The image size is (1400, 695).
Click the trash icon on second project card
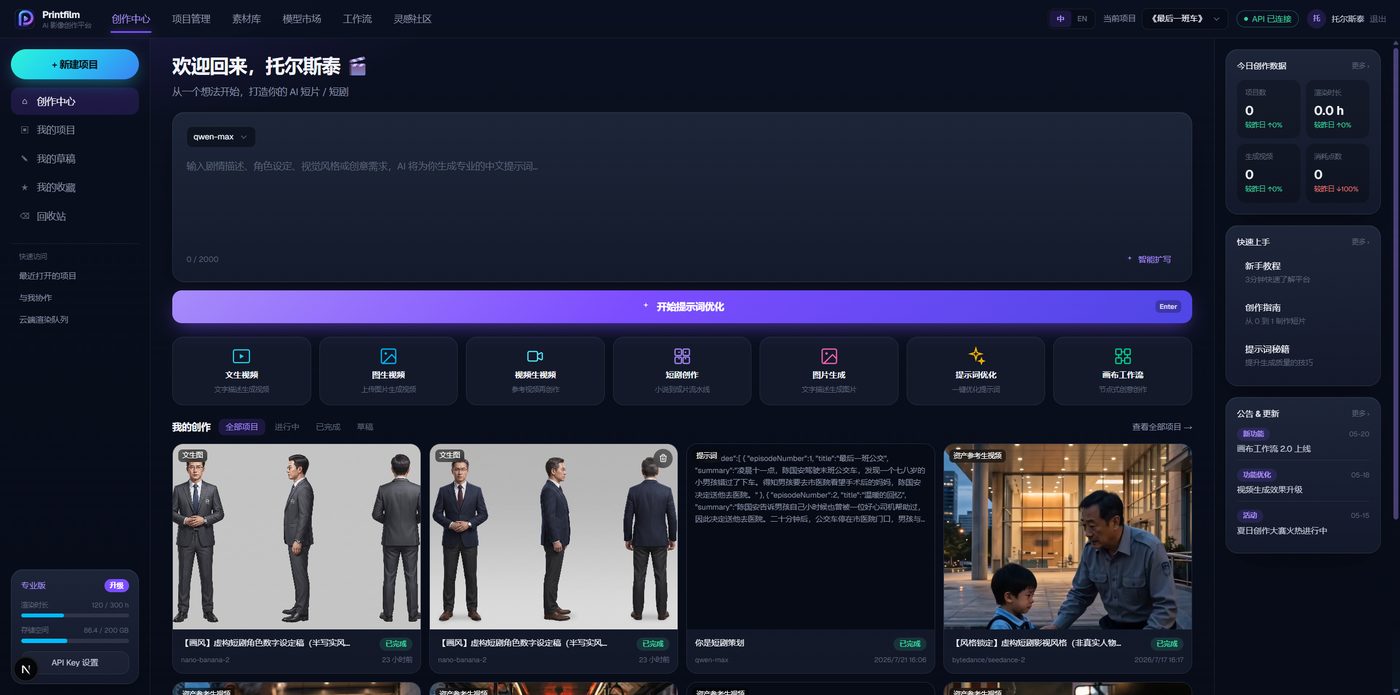click(x=662, y=458)
